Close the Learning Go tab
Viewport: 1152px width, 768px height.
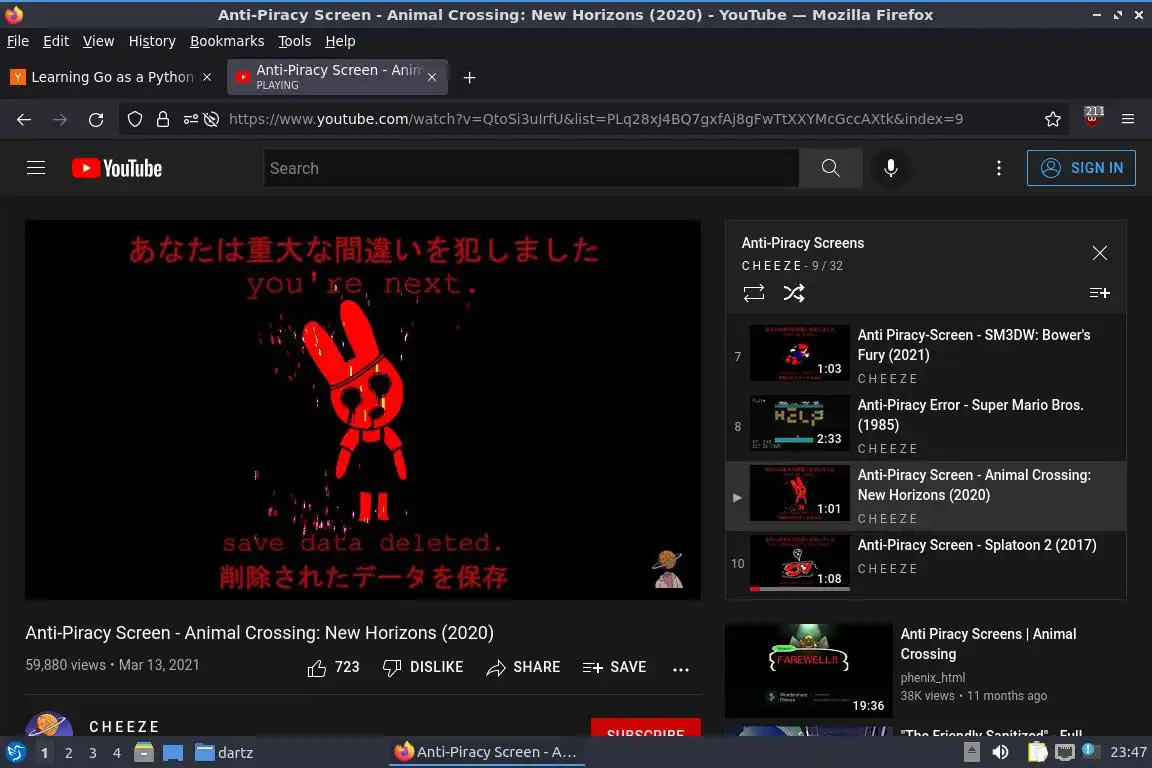pyautogui.click(x=207, y=77)
